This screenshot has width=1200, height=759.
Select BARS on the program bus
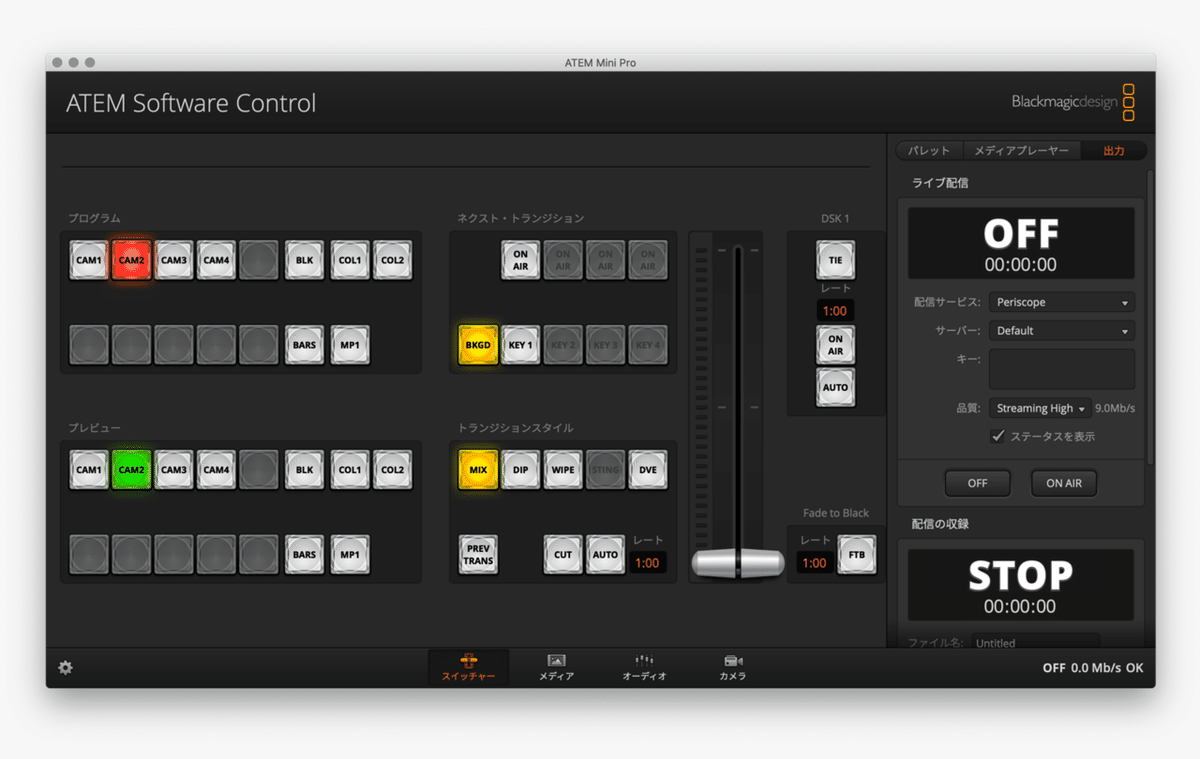point(304,345)
